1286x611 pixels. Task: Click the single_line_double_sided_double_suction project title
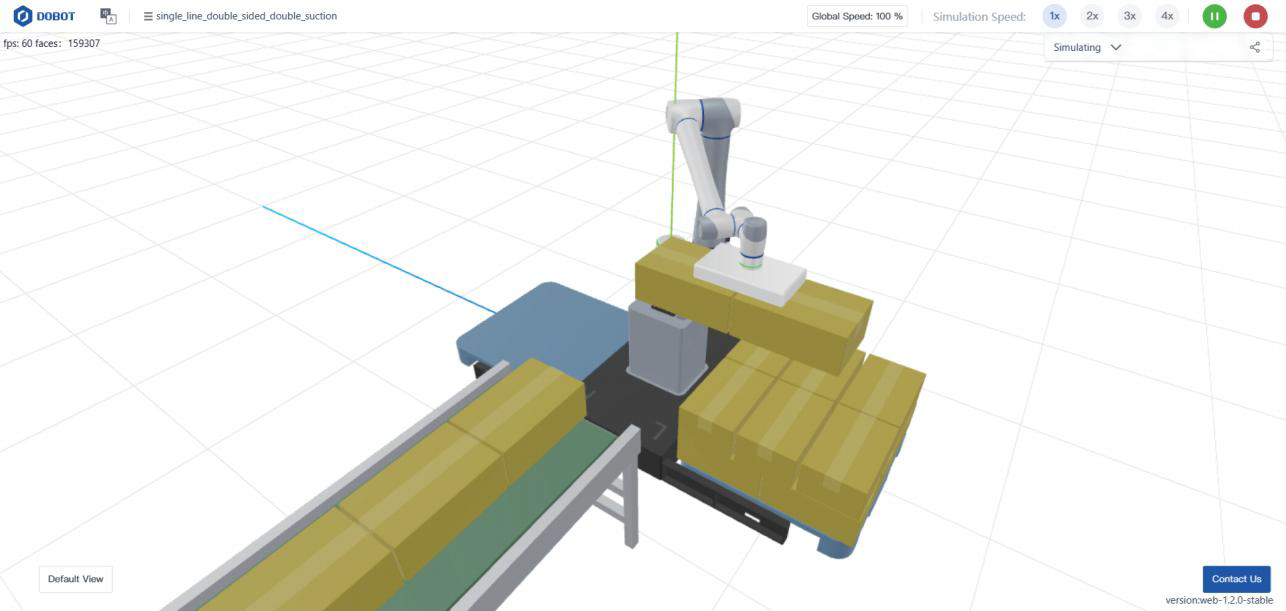[246, 17]
